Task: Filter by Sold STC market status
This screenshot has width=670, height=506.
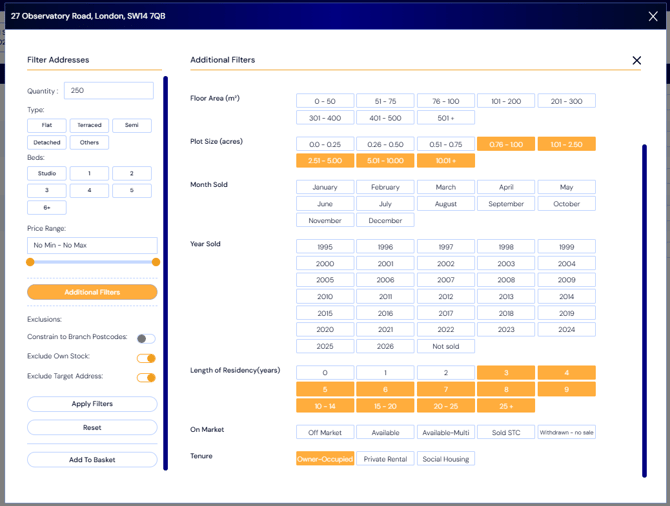Action: click(506, 432)
